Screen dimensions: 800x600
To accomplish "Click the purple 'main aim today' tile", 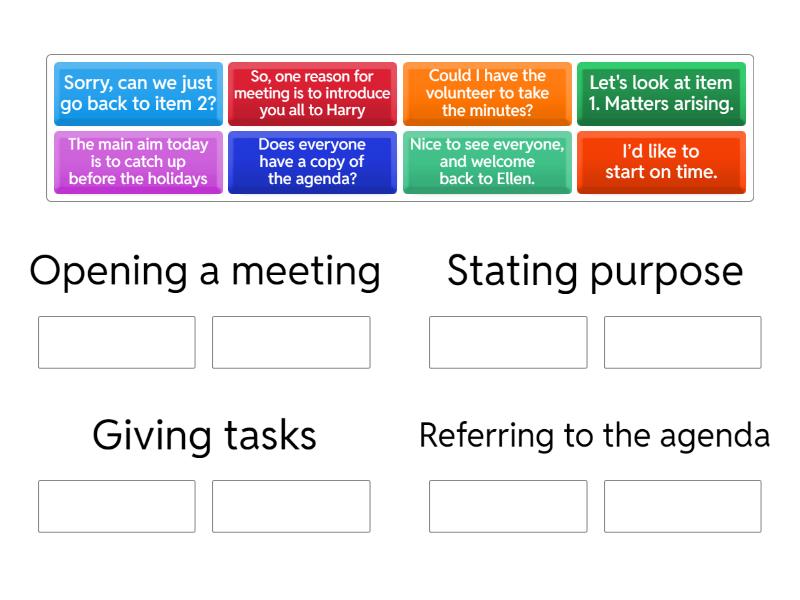I will coord(138,162).
